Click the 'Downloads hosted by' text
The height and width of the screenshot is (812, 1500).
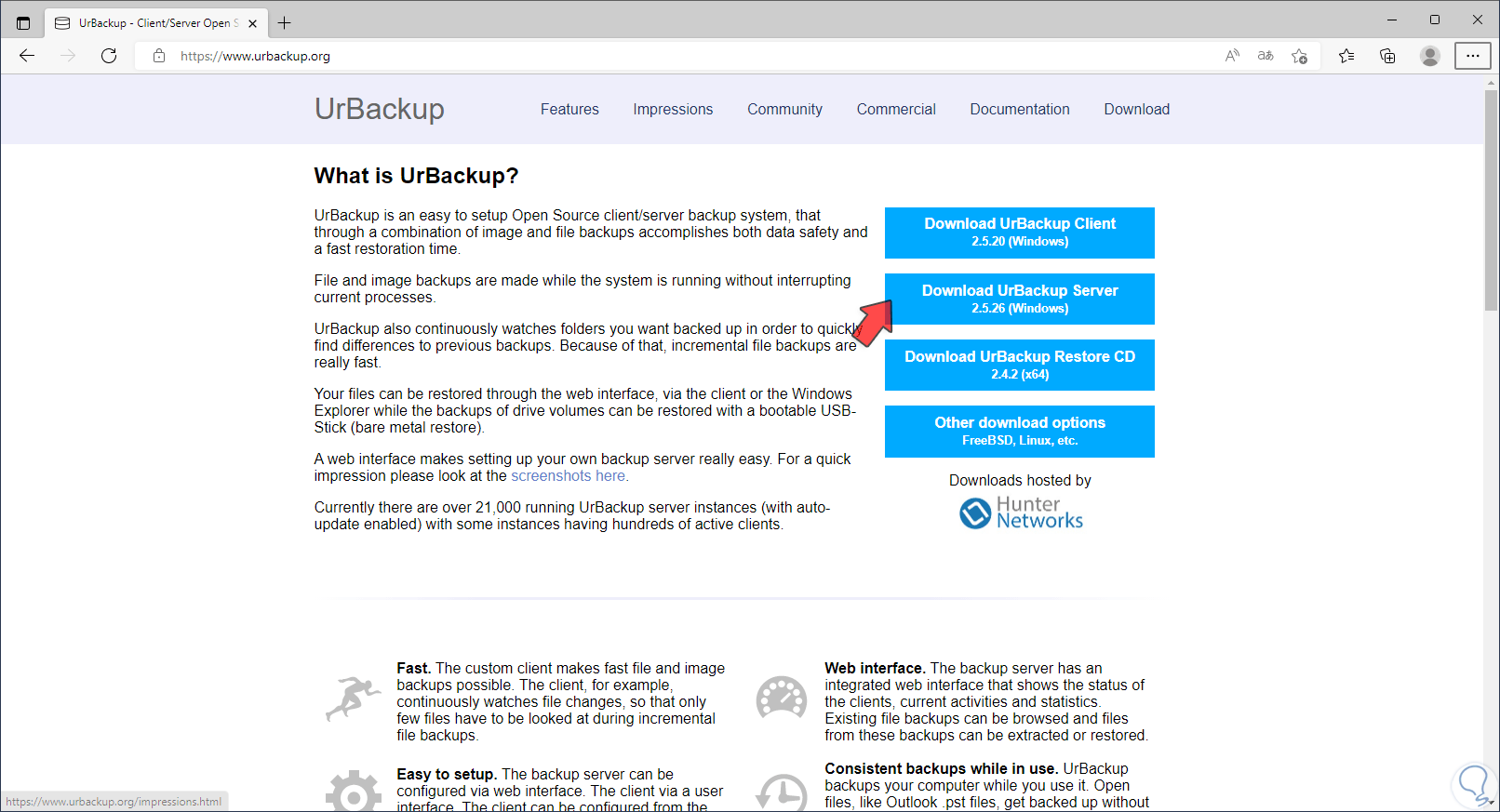(1020, 480)
